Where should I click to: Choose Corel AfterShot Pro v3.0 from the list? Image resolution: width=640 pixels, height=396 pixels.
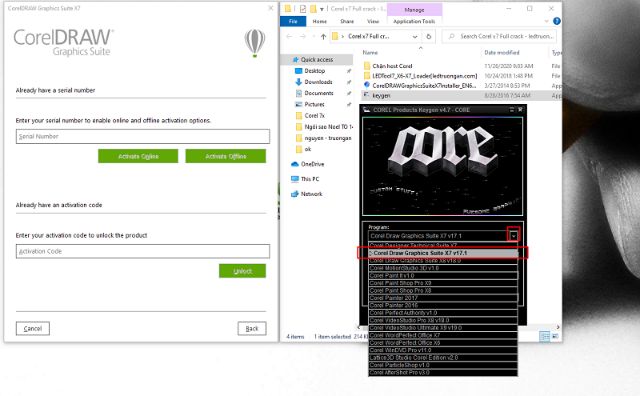tap(443, 373)
